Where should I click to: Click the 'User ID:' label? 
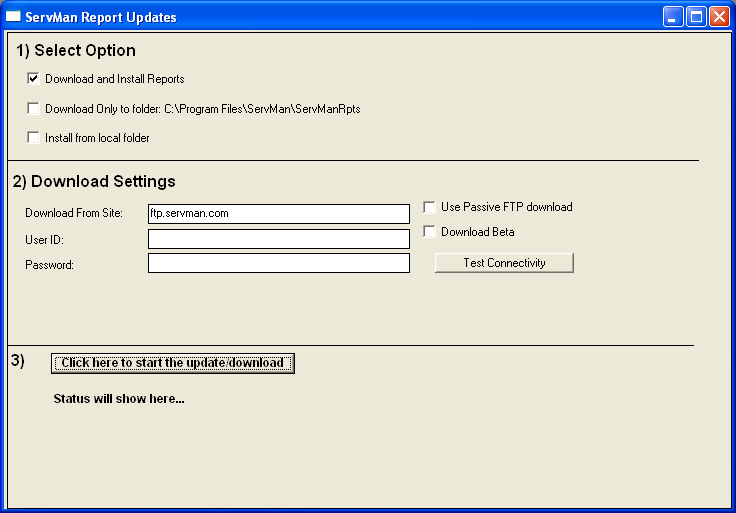(45, 240)
